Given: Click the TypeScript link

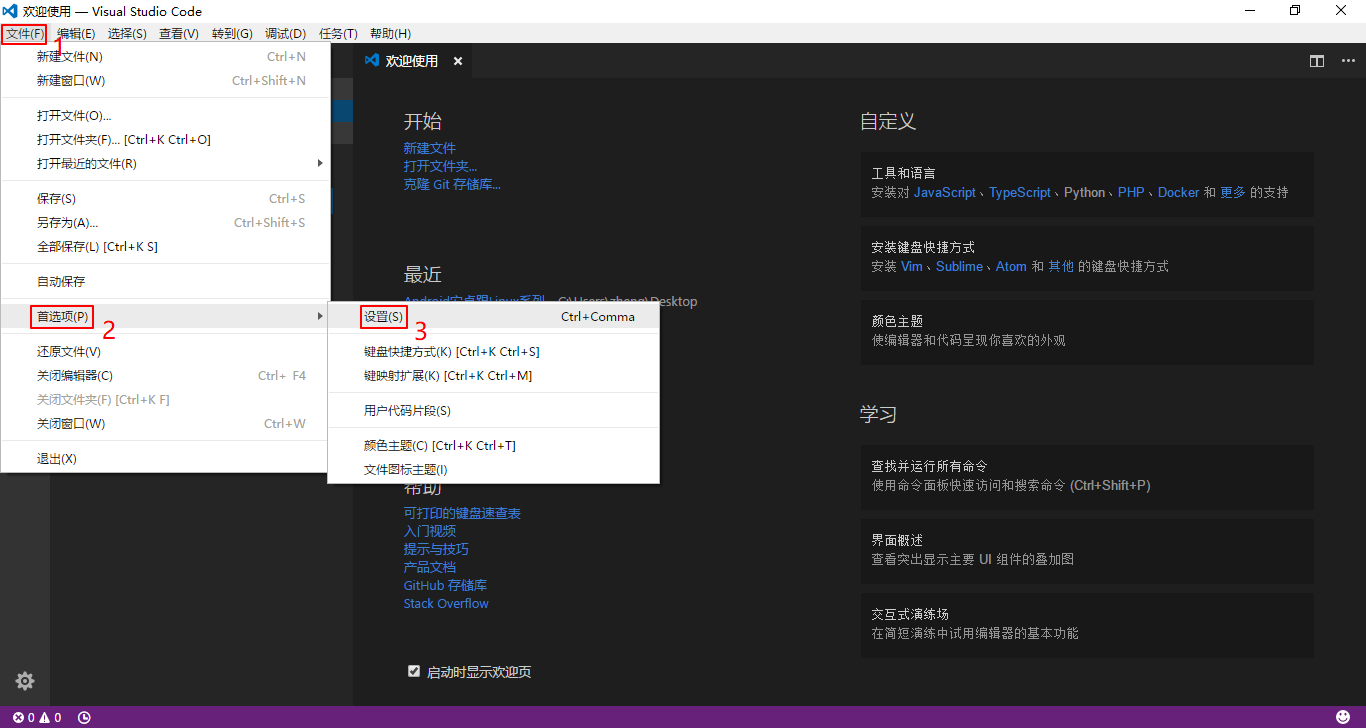Looking at the screenshot, I should 1020,192.
